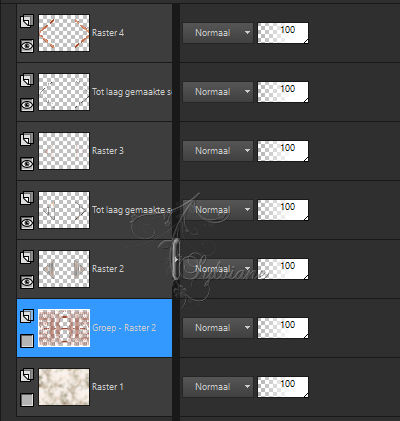Screen dimensions: 400x421
Task: Open blend mode dropdown for Raster 1
Action: pos(218,387)
